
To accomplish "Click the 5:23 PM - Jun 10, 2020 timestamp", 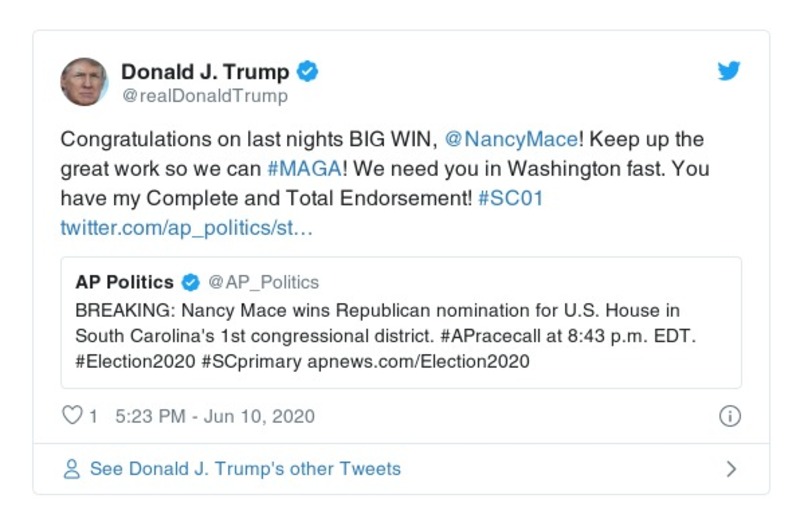I will (x=215, y=416).
